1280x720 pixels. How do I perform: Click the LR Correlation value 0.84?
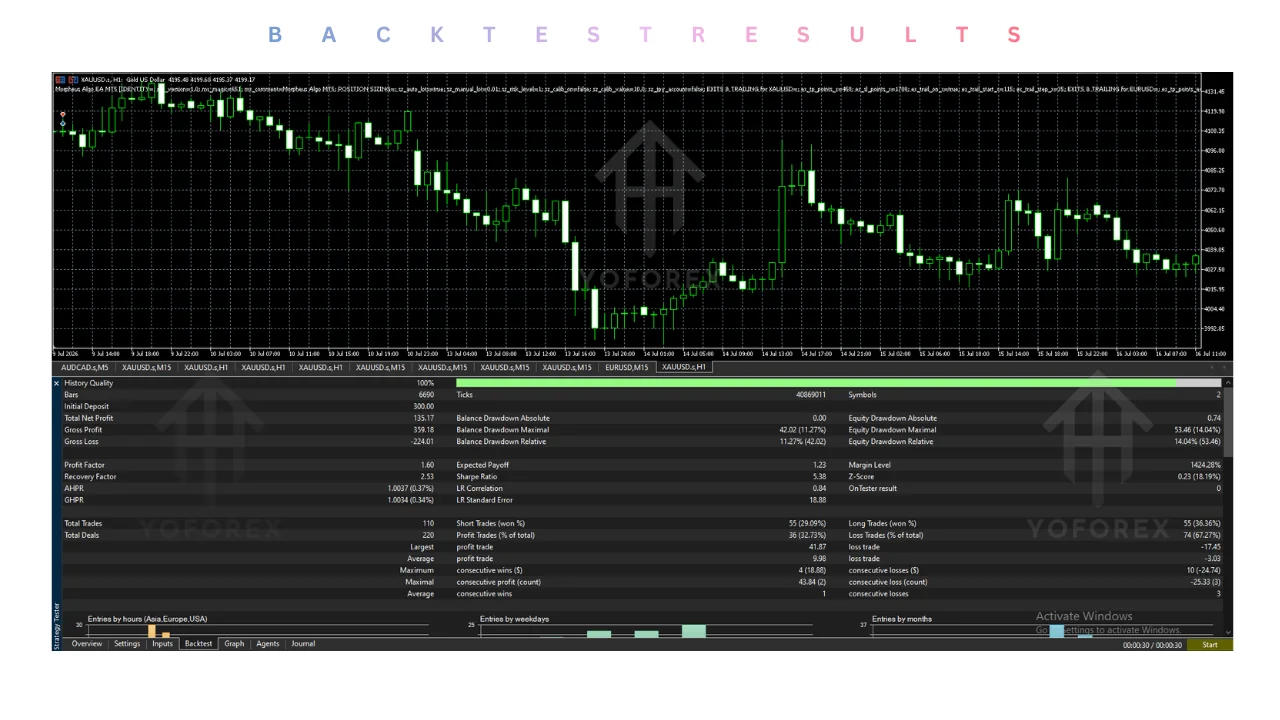[818, 488]
